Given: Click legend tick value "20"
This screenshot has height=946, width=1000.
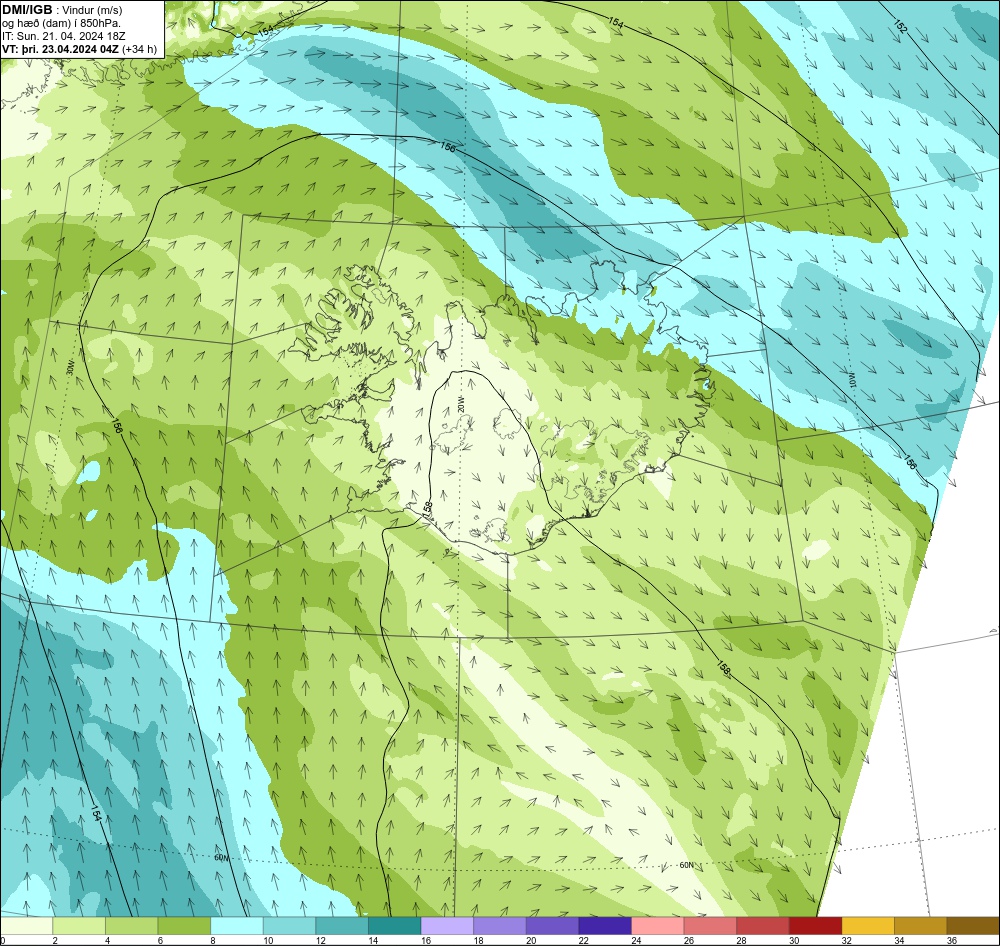Looking at the screenshot, I should pyautogui.click(x=531, y=940).
